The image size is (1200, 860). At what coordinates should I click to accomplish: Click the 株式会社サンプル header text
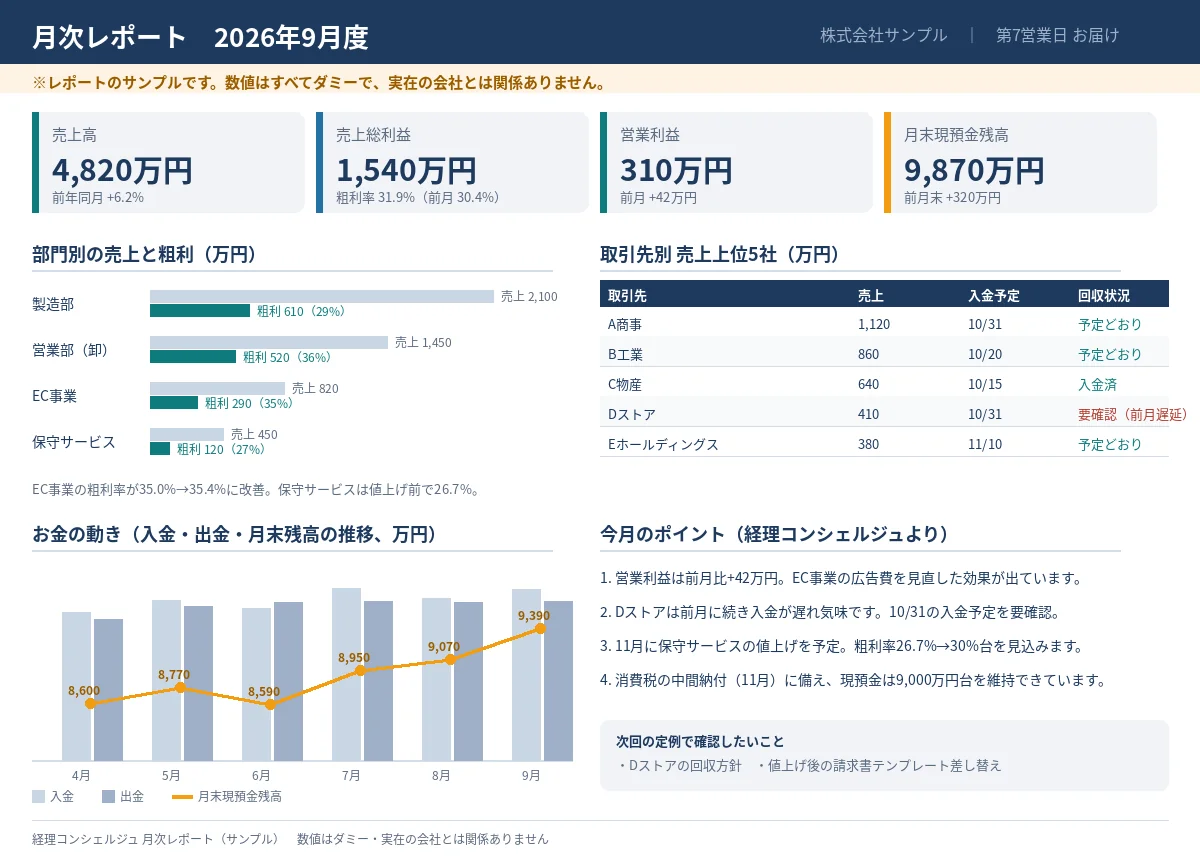pyautogui.click(x=884, y=35)
